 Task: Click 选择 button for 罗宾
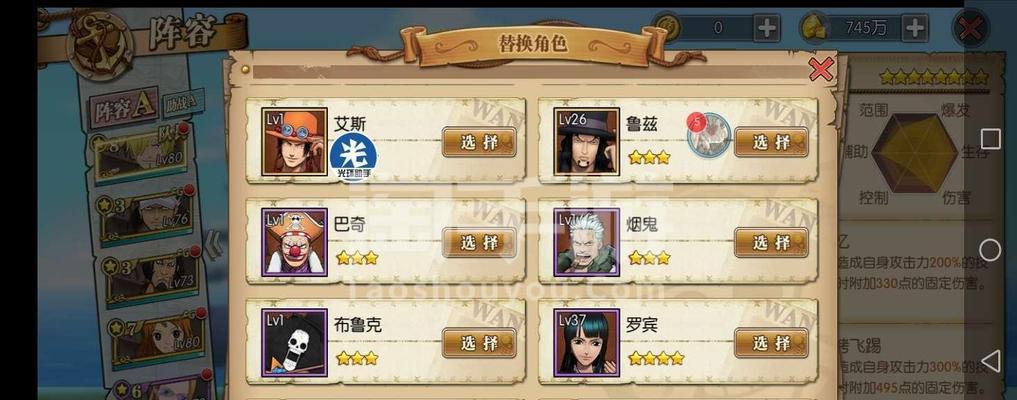coord(771,343)
